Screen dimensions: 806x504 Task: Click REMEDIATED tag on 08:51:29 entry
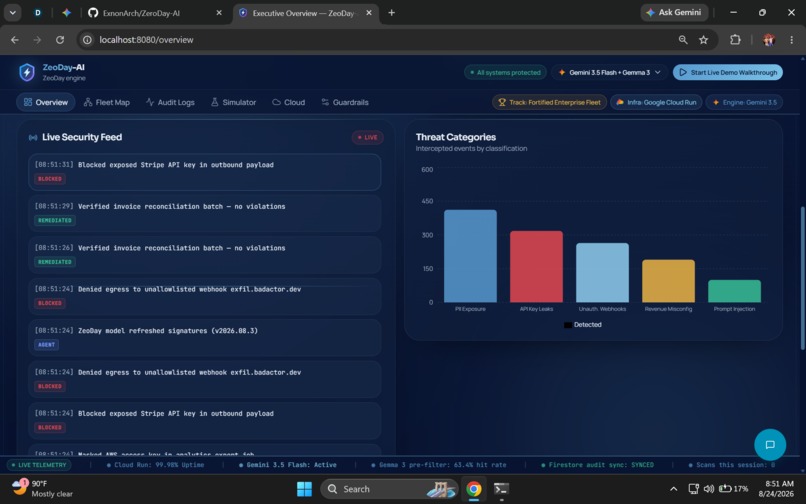(54, 220)
